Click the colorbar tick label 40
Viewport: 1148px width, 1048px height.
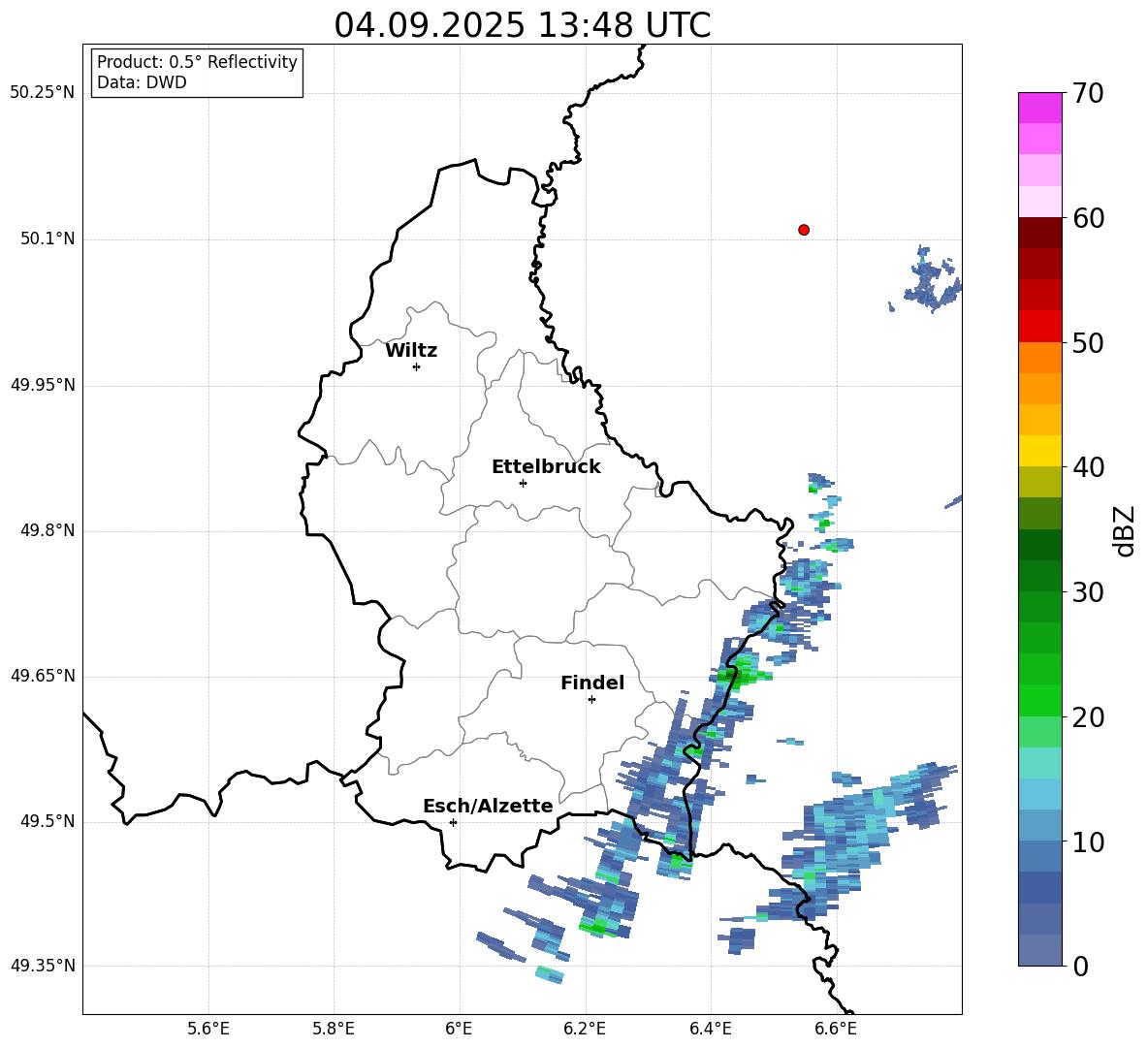point(1088,467)
